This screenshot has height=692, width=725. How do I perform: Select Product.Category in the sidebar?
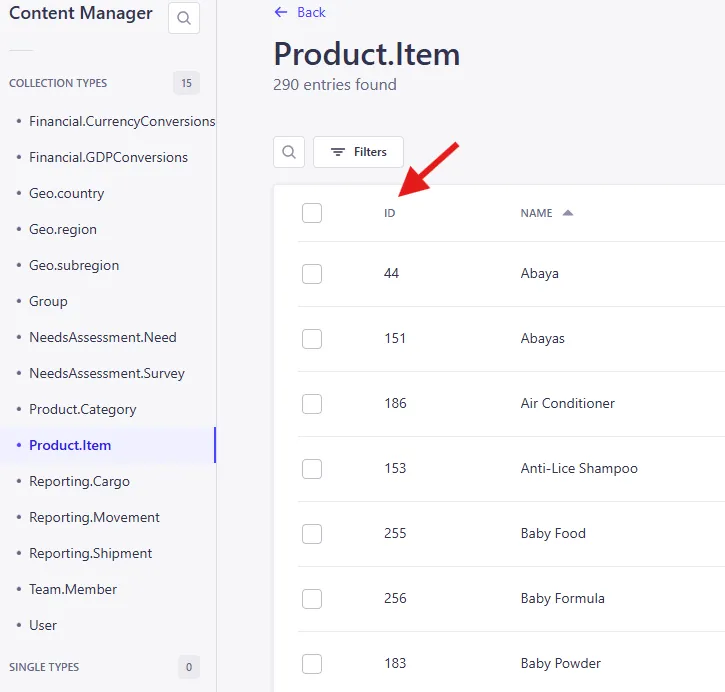82,409
